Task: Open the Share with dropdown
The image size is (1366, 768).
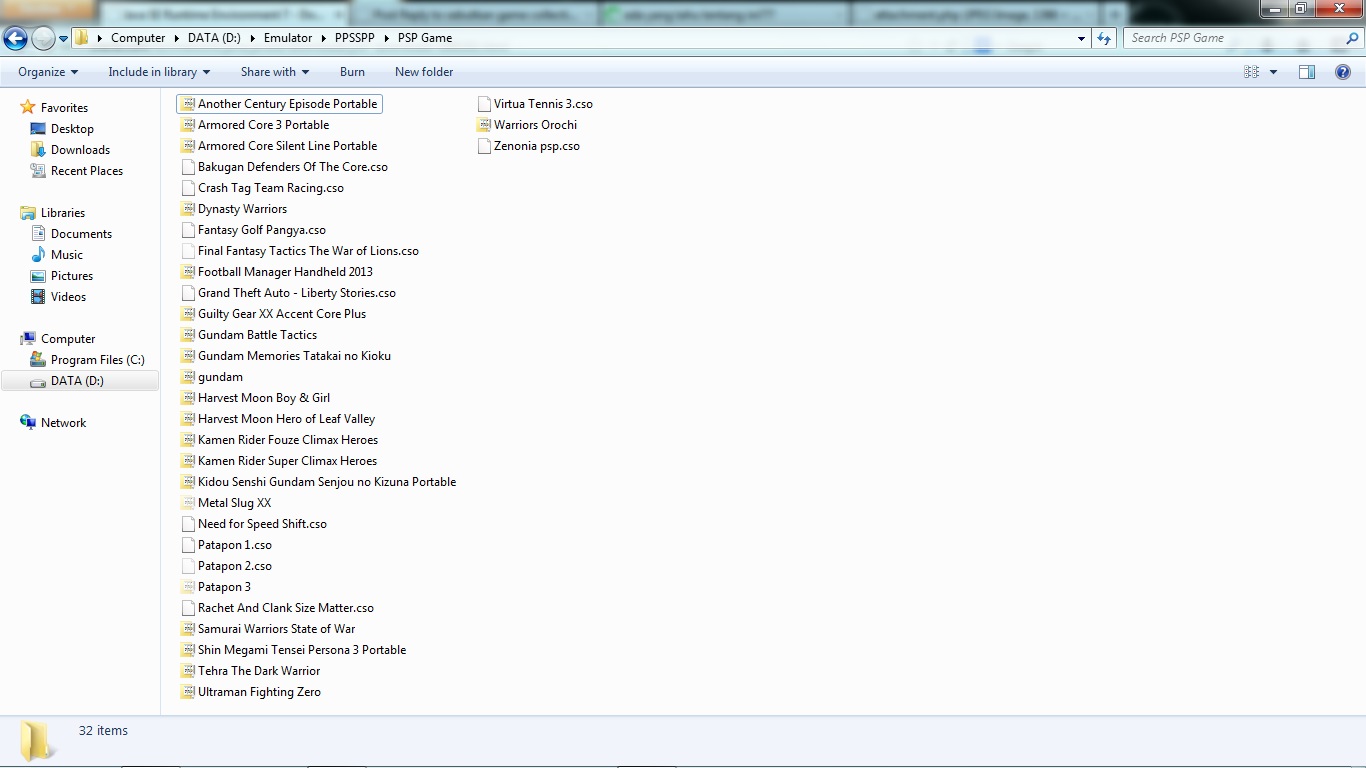Action: click(x=275, y=72)
